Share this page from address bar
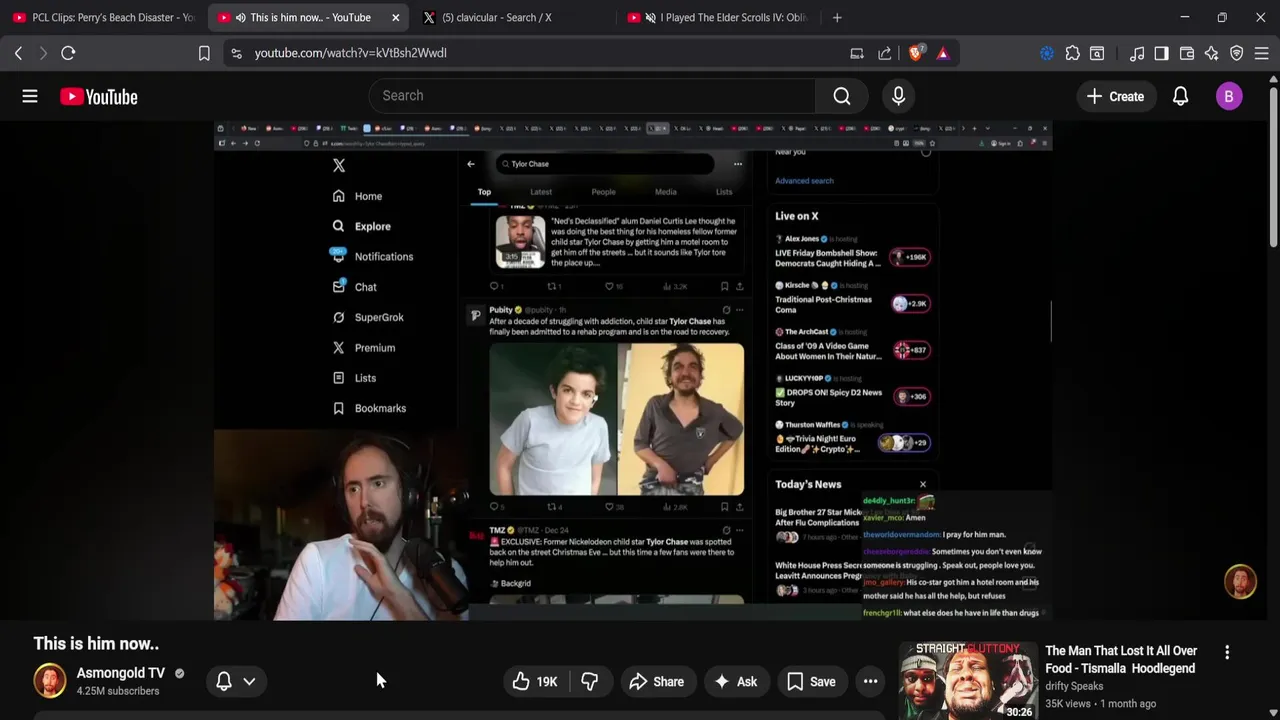1280x720 pixels. coord(885,53)
